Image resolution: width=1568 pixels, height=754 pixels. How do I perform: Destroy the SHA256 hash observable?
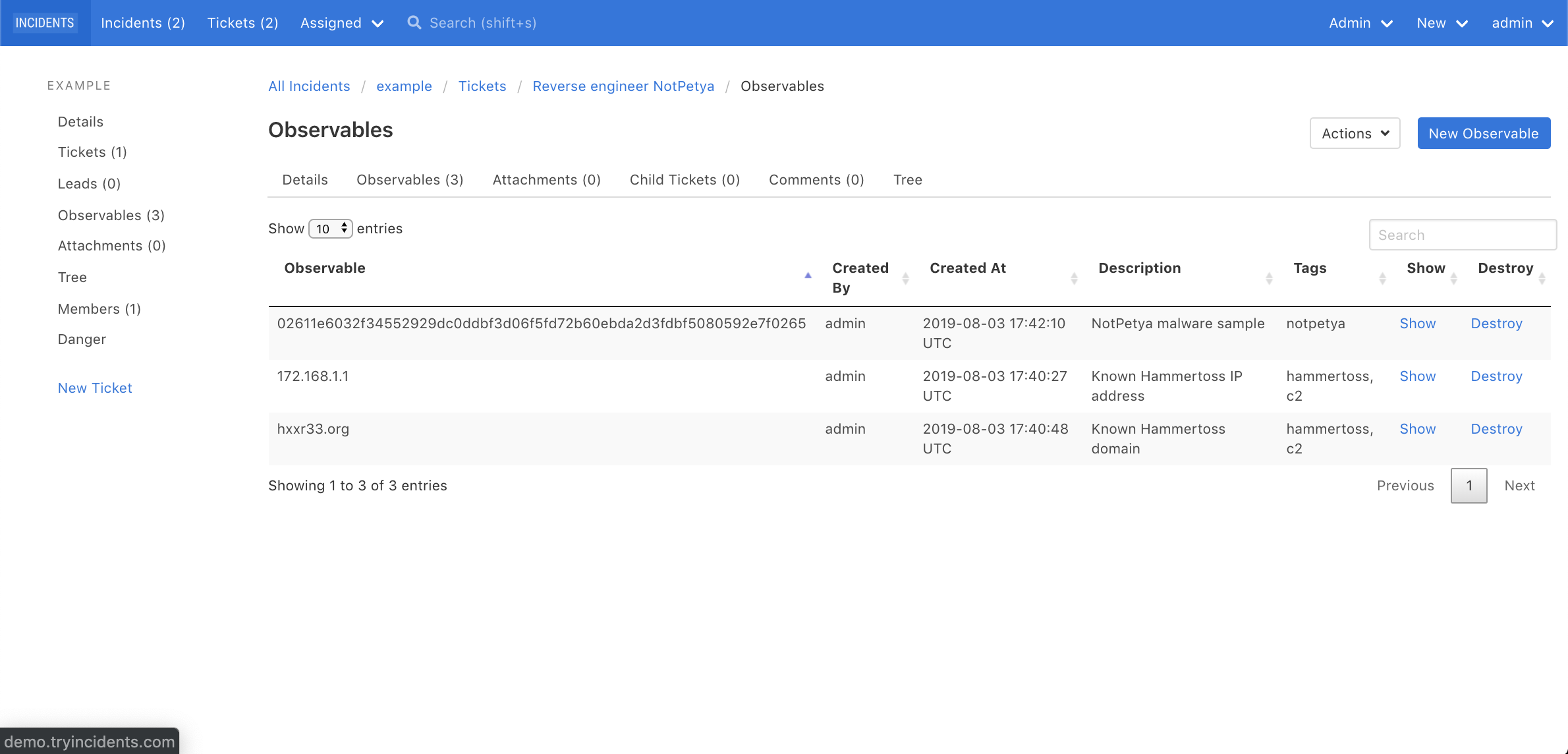[x=1497, y=322]
